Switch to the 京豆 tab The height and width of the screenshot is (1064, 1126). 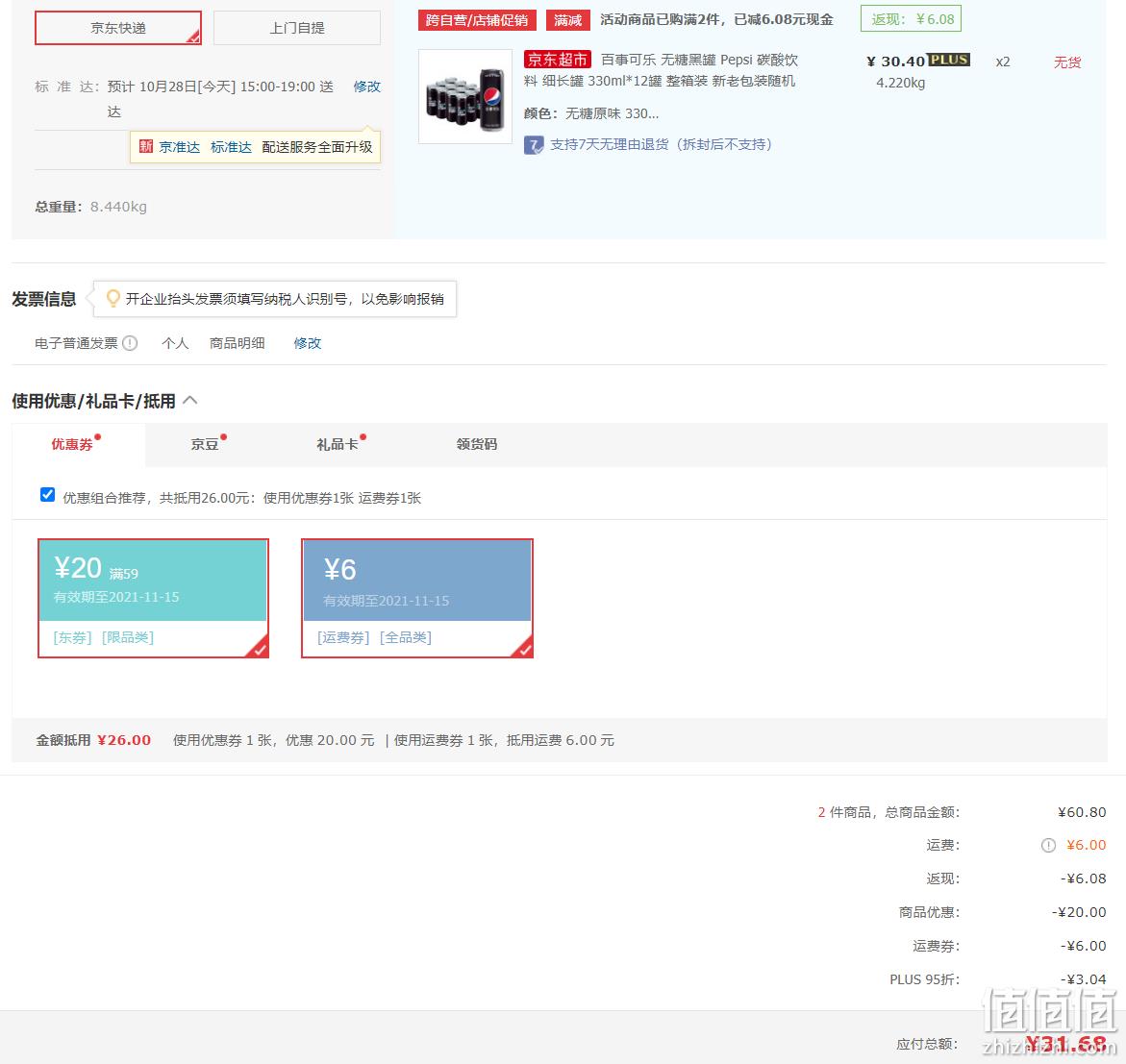point(205,444)
